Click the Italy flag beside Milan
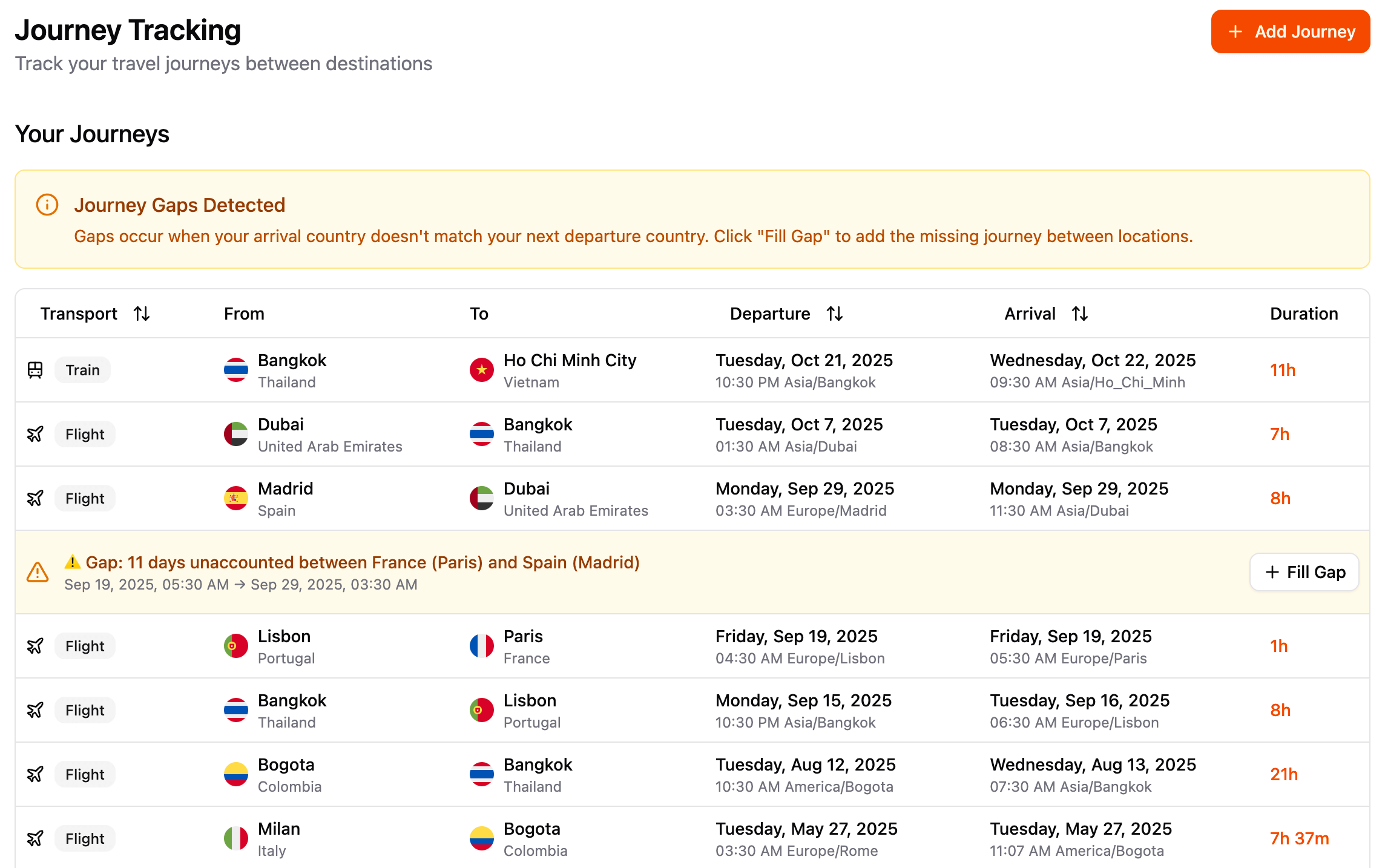Screen dimensions: 1385x868 click(235, 838)
